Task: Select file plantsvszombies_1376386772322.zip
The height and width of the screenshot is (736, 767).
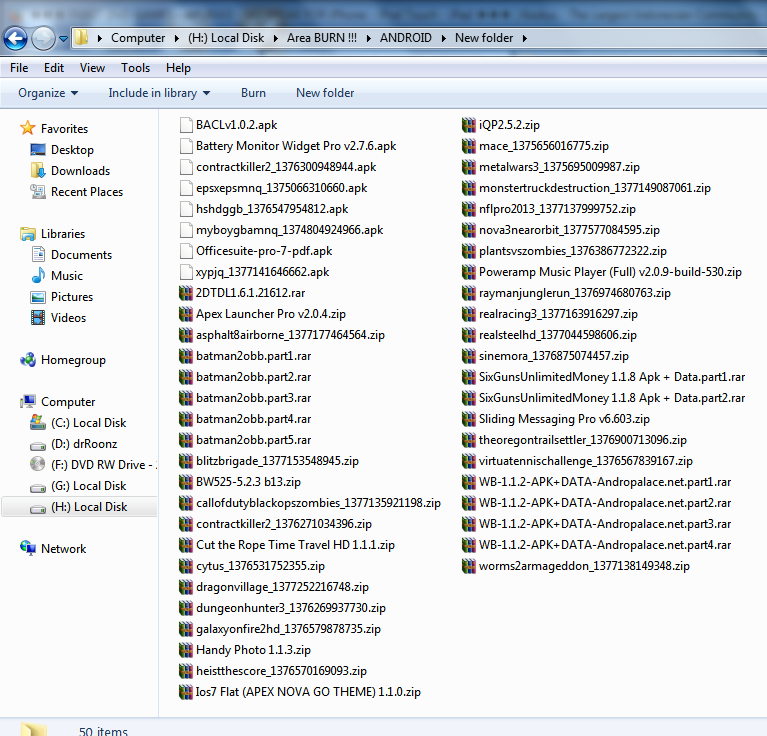Action: click(573, 251)
